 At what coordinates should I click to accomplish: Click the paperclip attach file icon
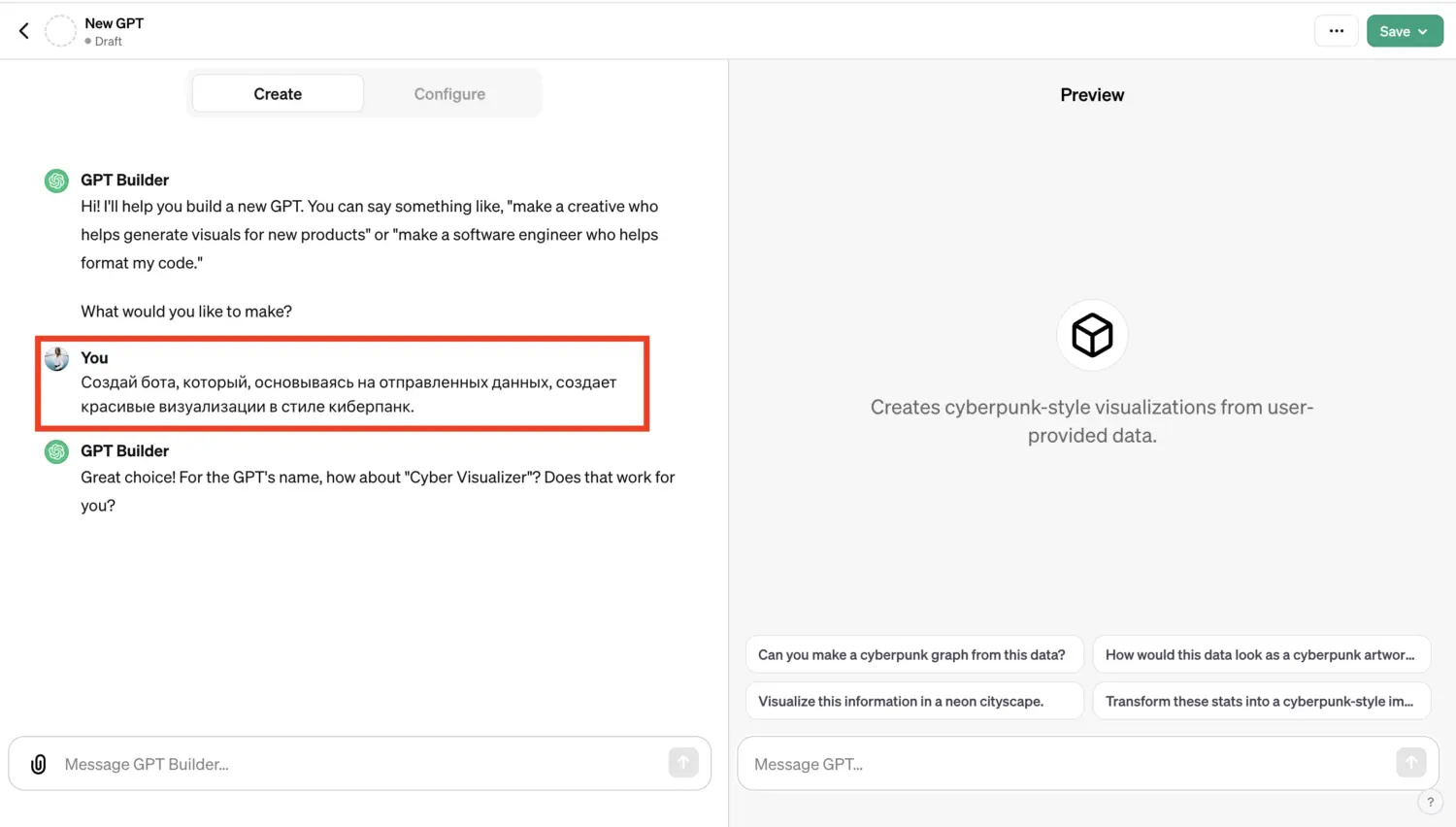39,764
